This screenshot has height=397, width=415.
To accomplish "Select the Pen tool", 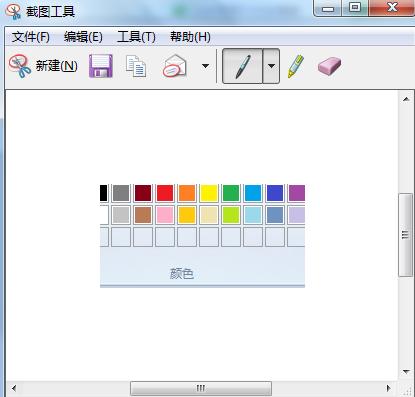I will click(x=242, y=66).
